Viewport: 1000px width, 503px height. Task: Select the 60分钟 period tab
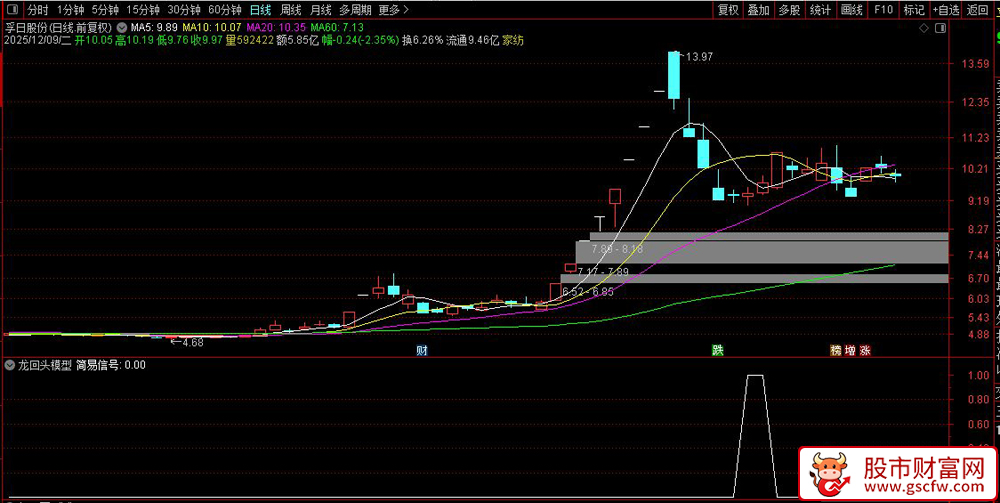click(225, 10)
